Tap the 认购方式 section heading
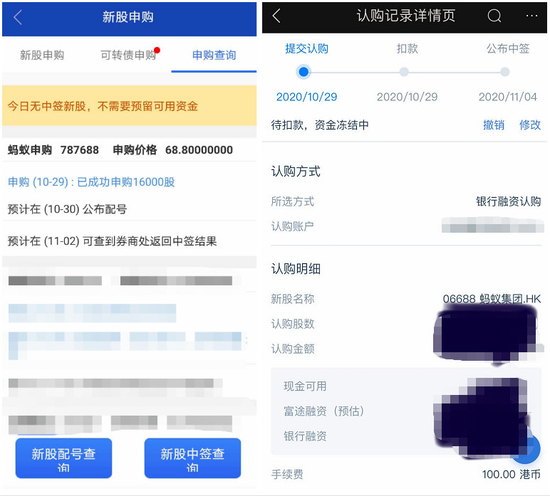 (x=295, y=172)
